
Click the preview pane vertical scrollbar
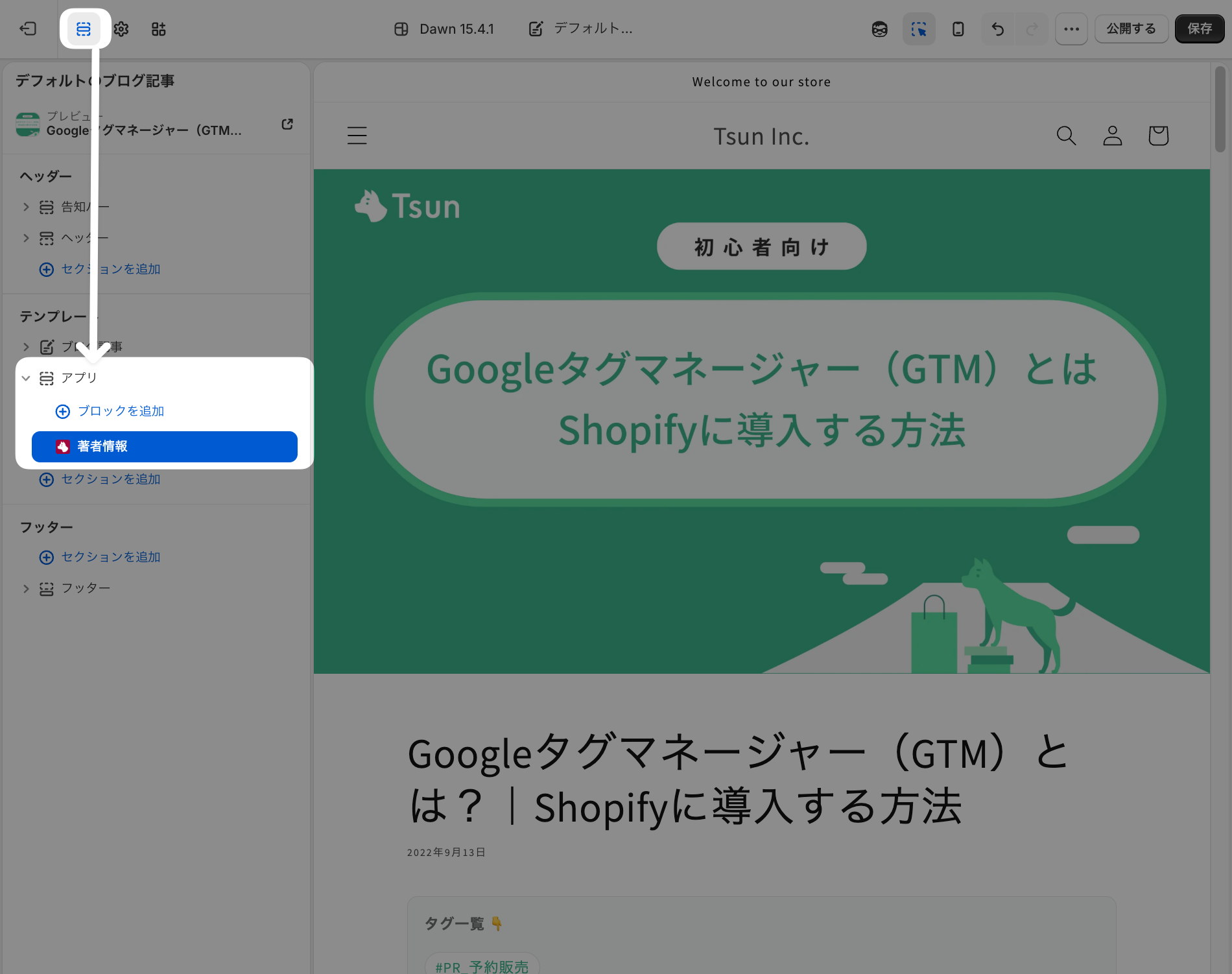[1220, 109]
